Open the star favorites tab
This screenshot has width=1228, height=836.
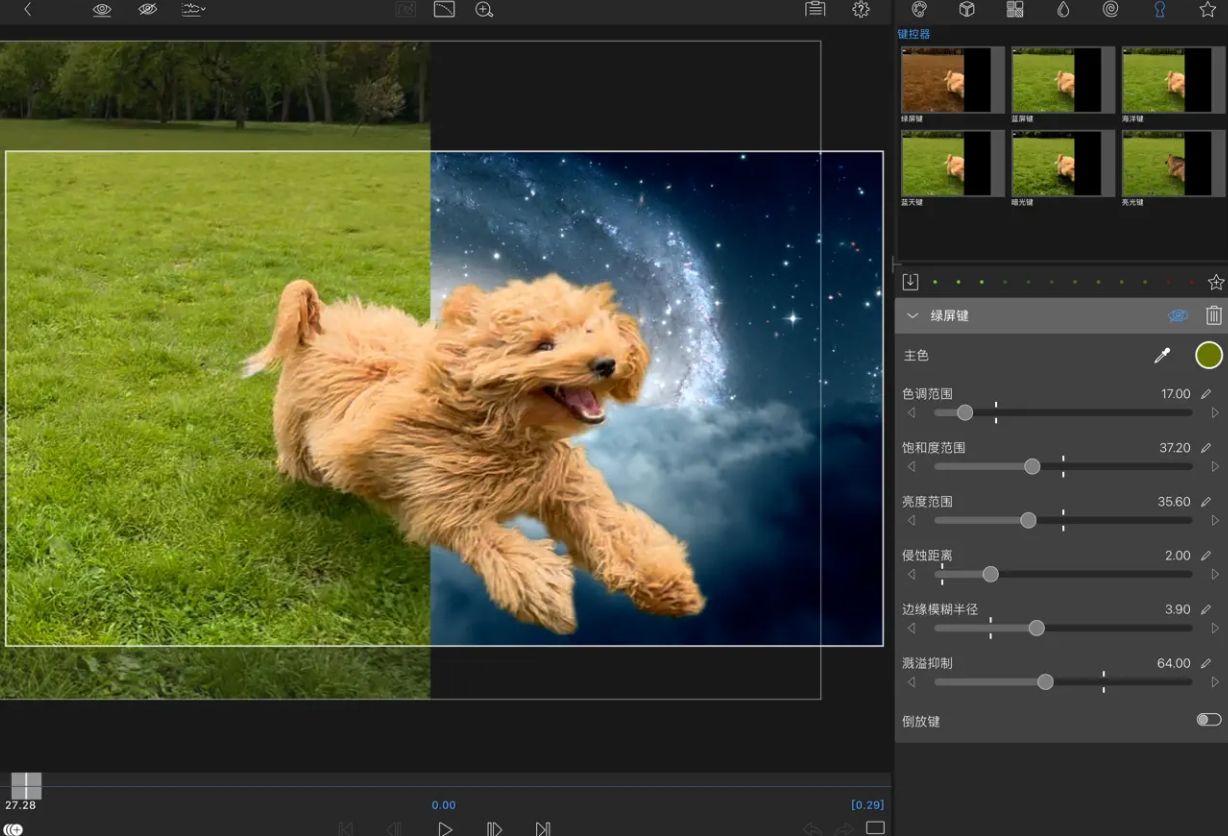(1207, 9)
